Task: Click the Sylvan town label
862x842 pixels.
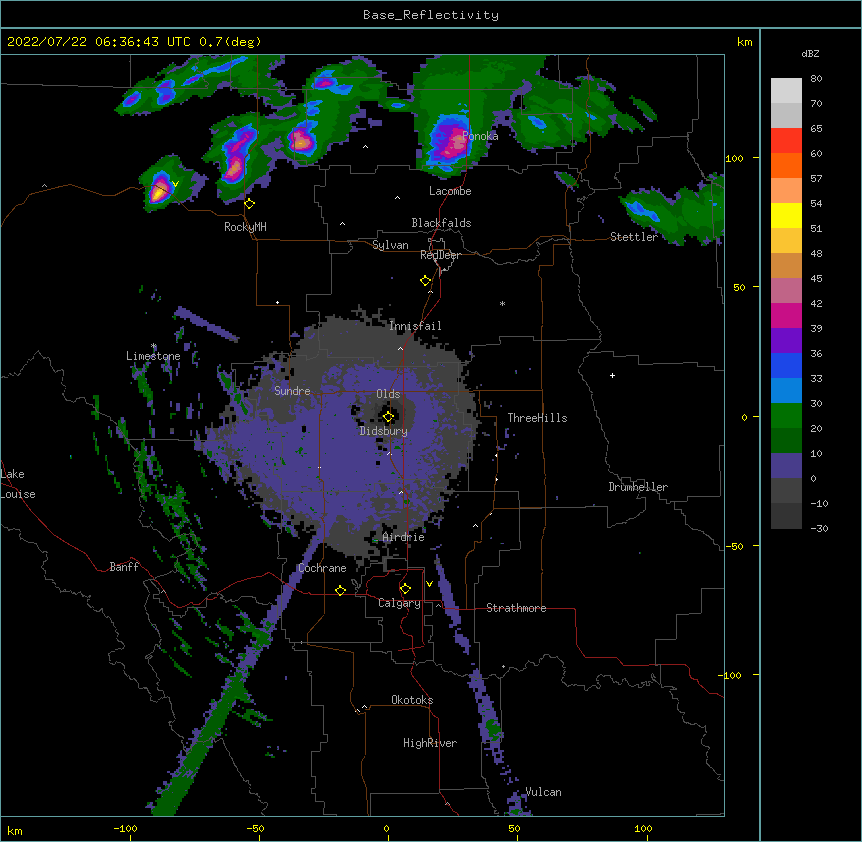Action: tap(390, 245)
